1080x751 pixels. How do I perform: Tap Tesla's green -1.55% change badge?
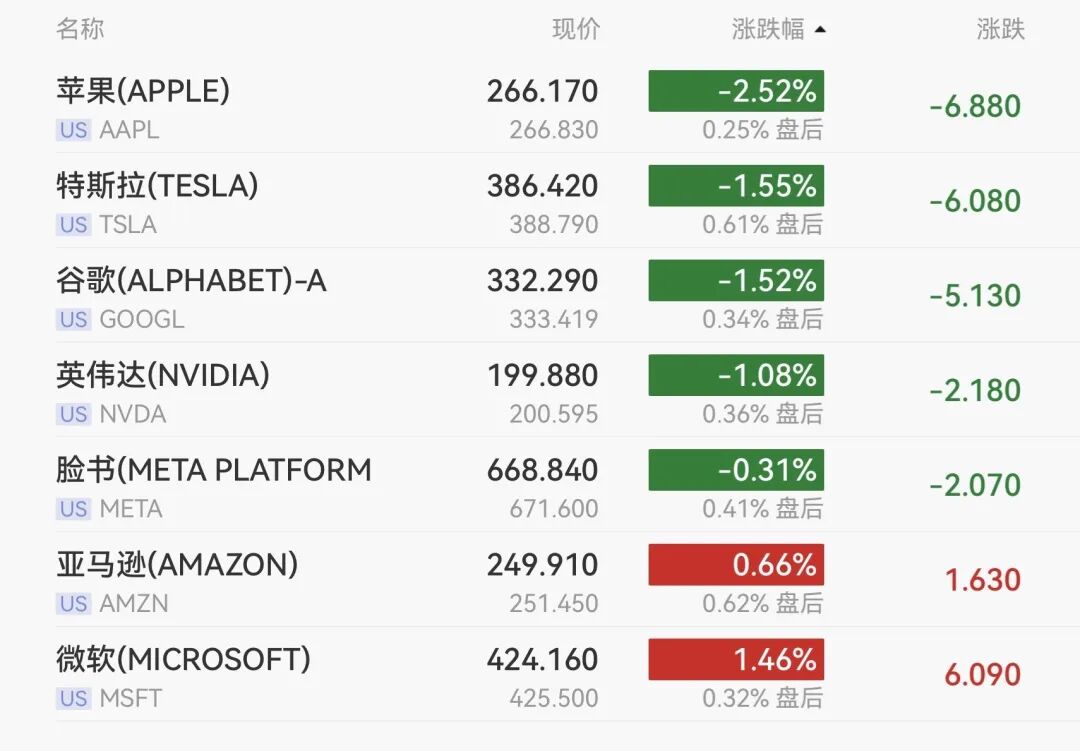pos(736,186)
